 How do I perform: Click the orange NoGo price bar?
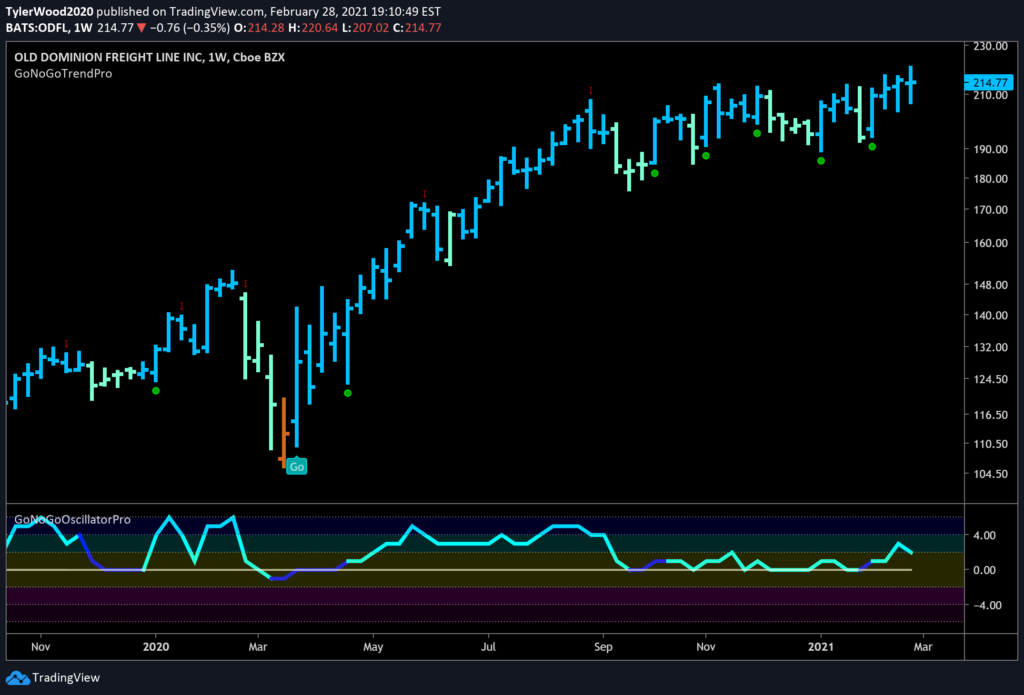[284, 432]
